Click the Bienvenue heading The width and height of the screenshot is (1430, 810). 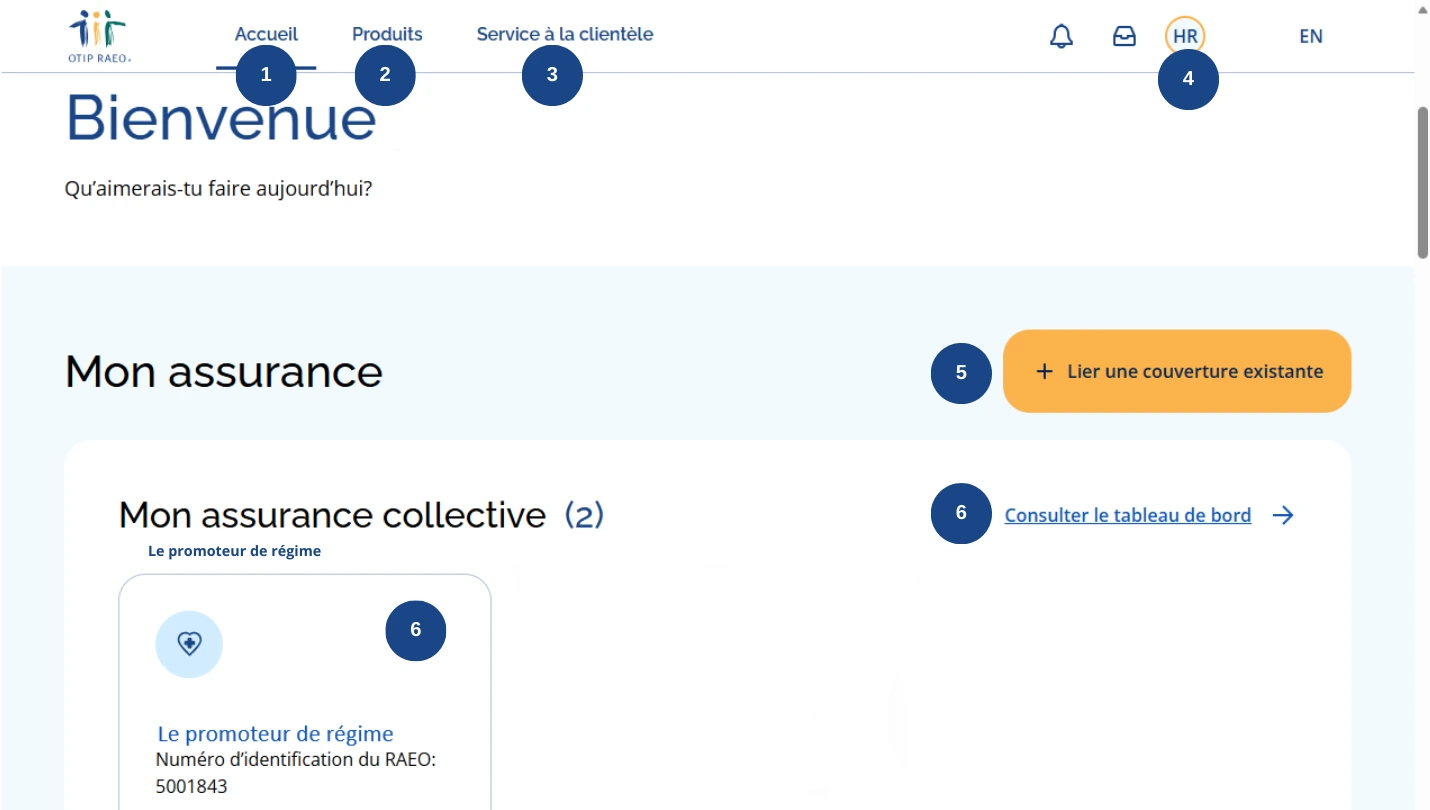click(x=221, y=117)
